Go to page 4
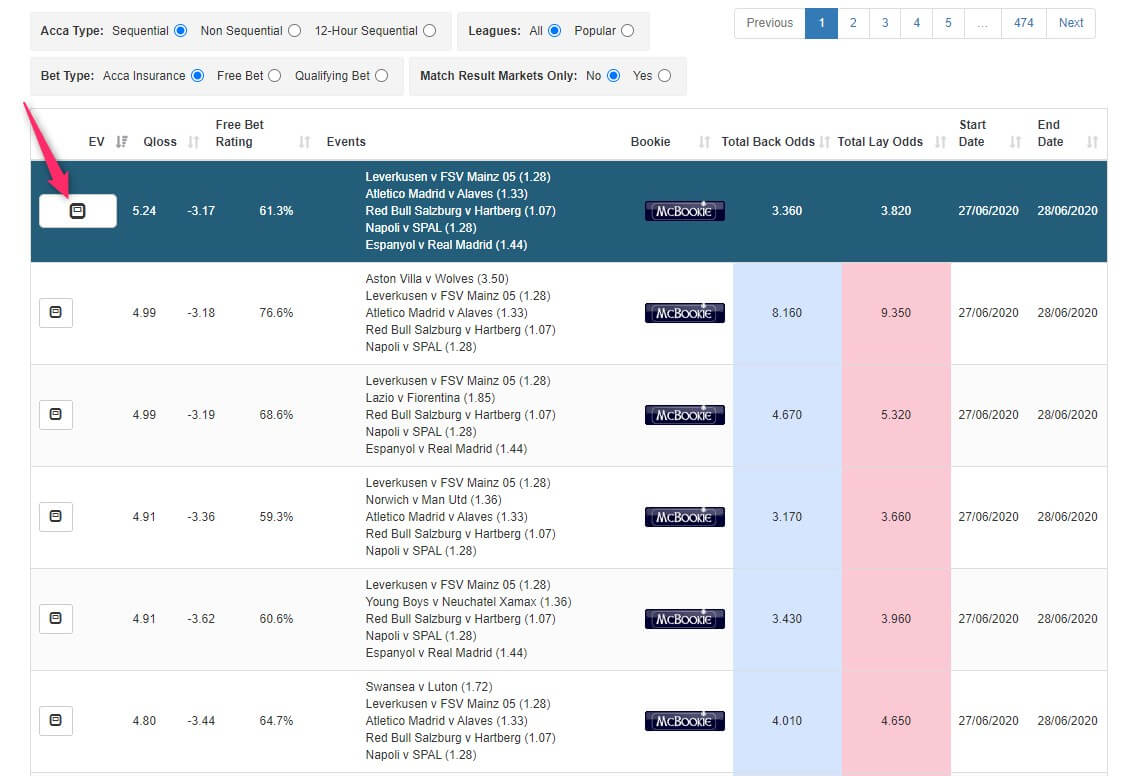This screenshot has height=776, width=1134. (917, 23)
